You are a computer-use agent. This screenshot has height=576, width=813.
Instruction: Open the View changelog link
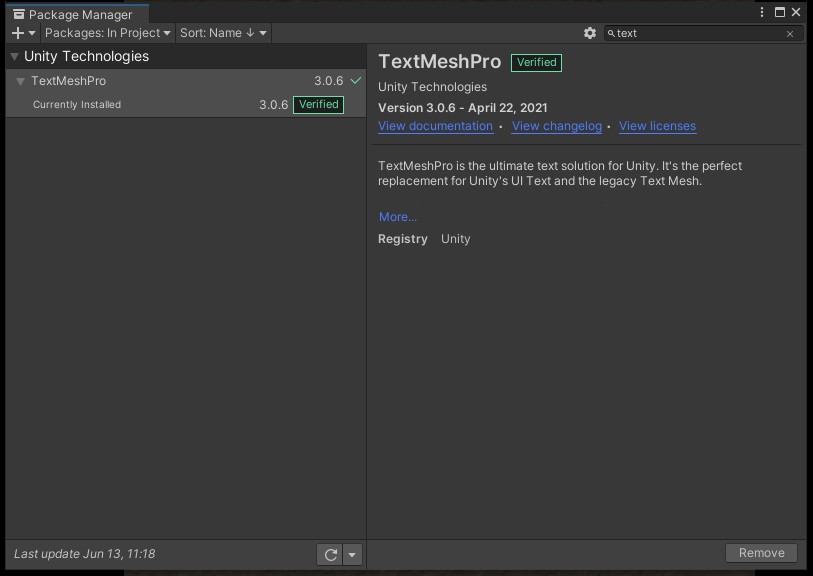557,126
